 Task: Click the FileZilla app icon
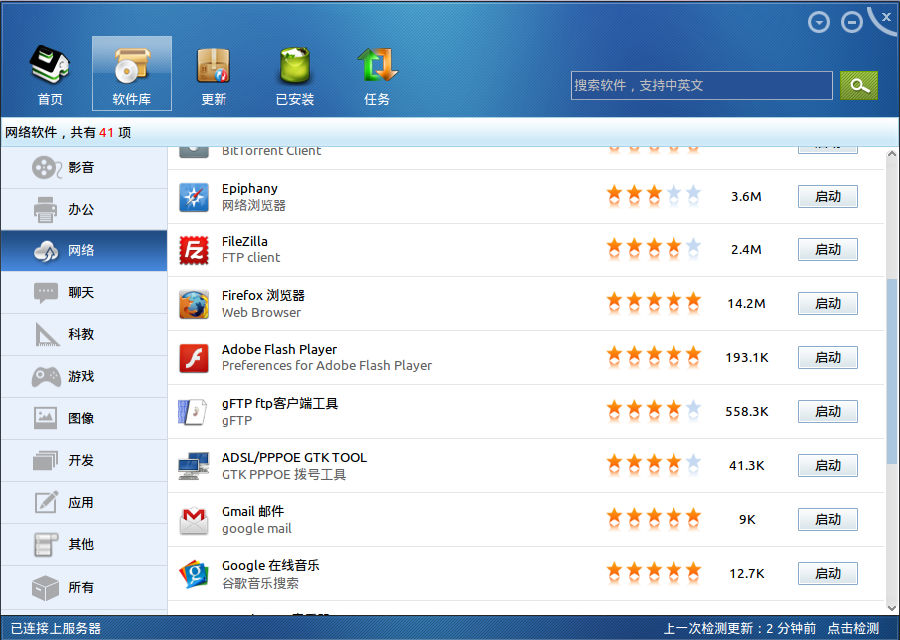(x=194, y=250)
